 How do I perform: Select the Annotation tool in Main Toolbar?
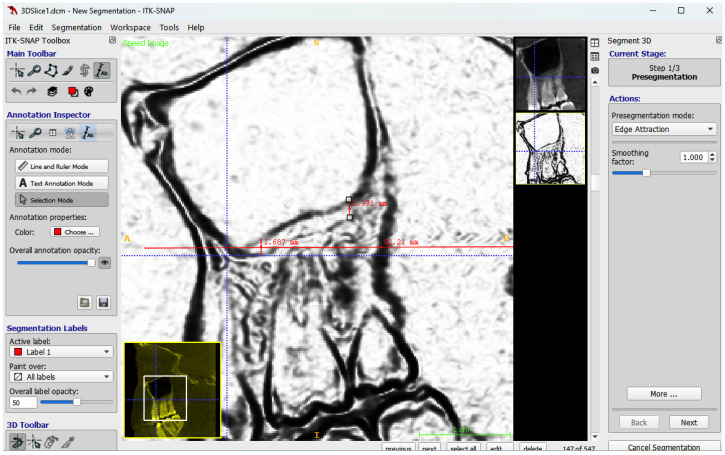click(x=101, y=71)
